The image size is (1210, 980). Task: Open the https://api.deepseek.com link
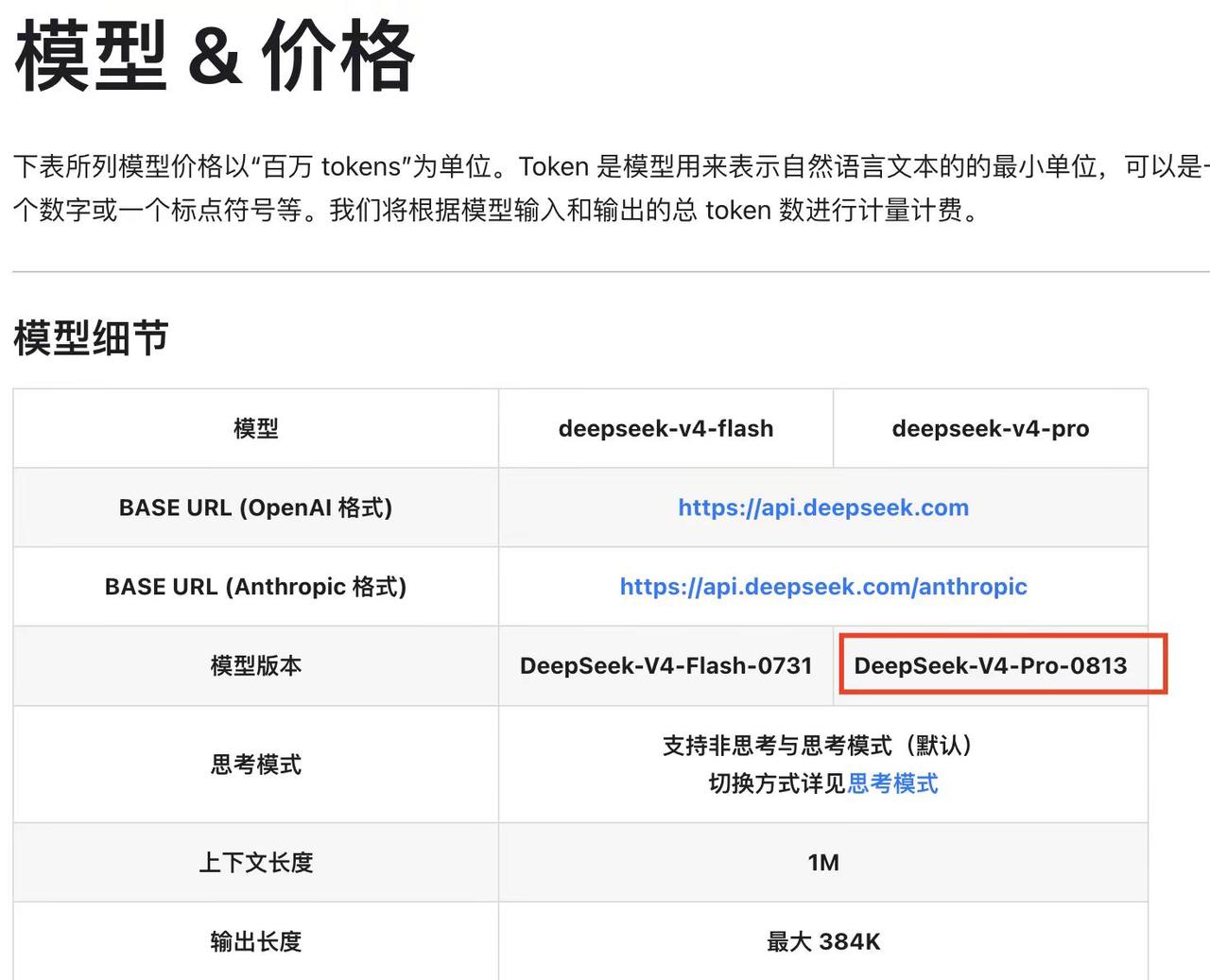pos(823,507)
